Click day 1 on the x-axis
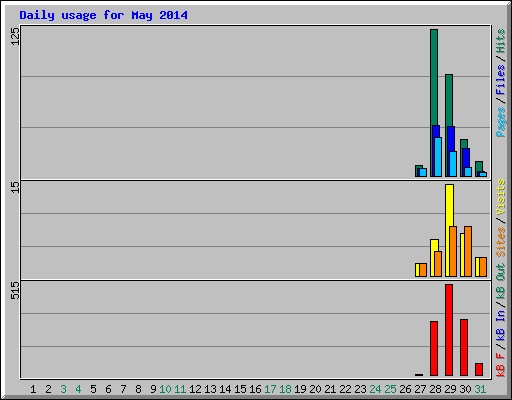The width and height of the screenshot is (512, 400). pyautogui.click(x=33, y=389)
